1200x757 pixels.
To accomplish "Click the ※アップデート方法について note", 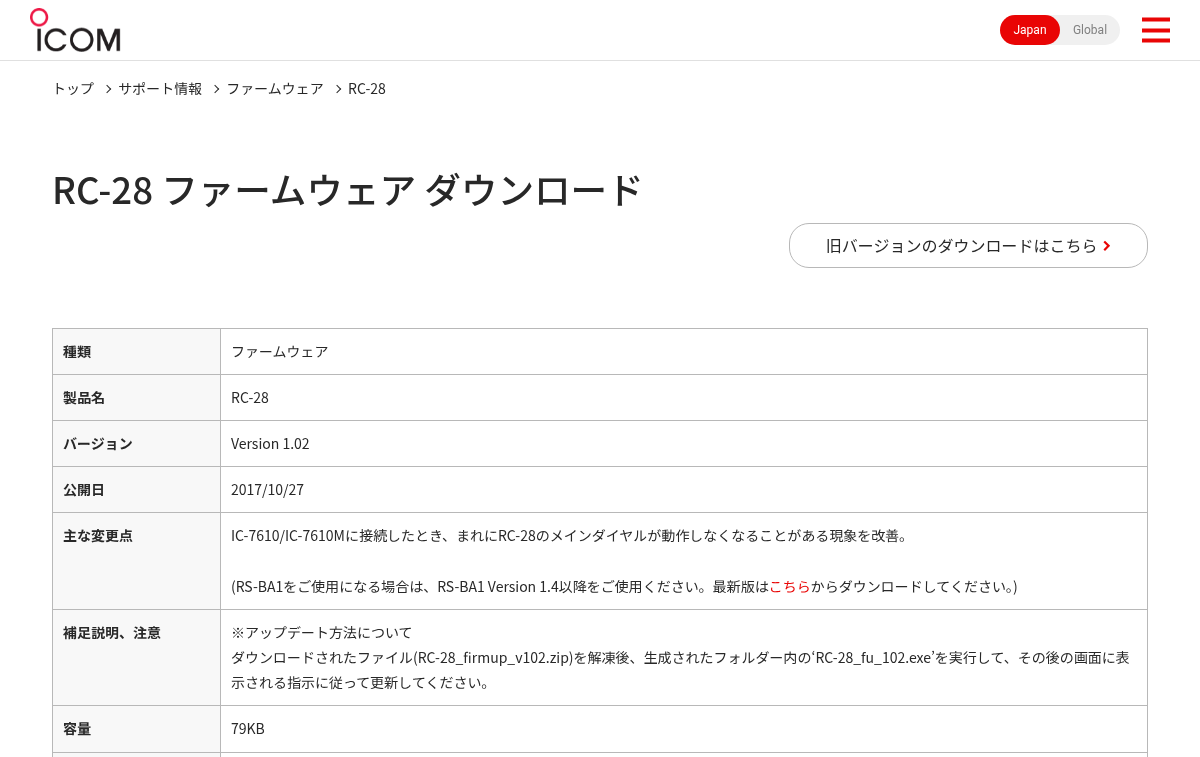I will [321, 632].
